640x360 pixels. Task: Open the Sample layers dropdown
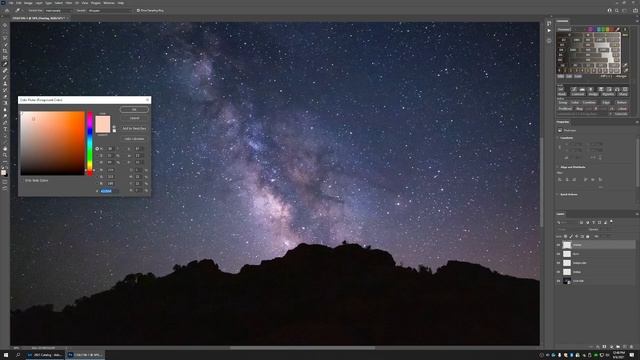tap(109, 11)
